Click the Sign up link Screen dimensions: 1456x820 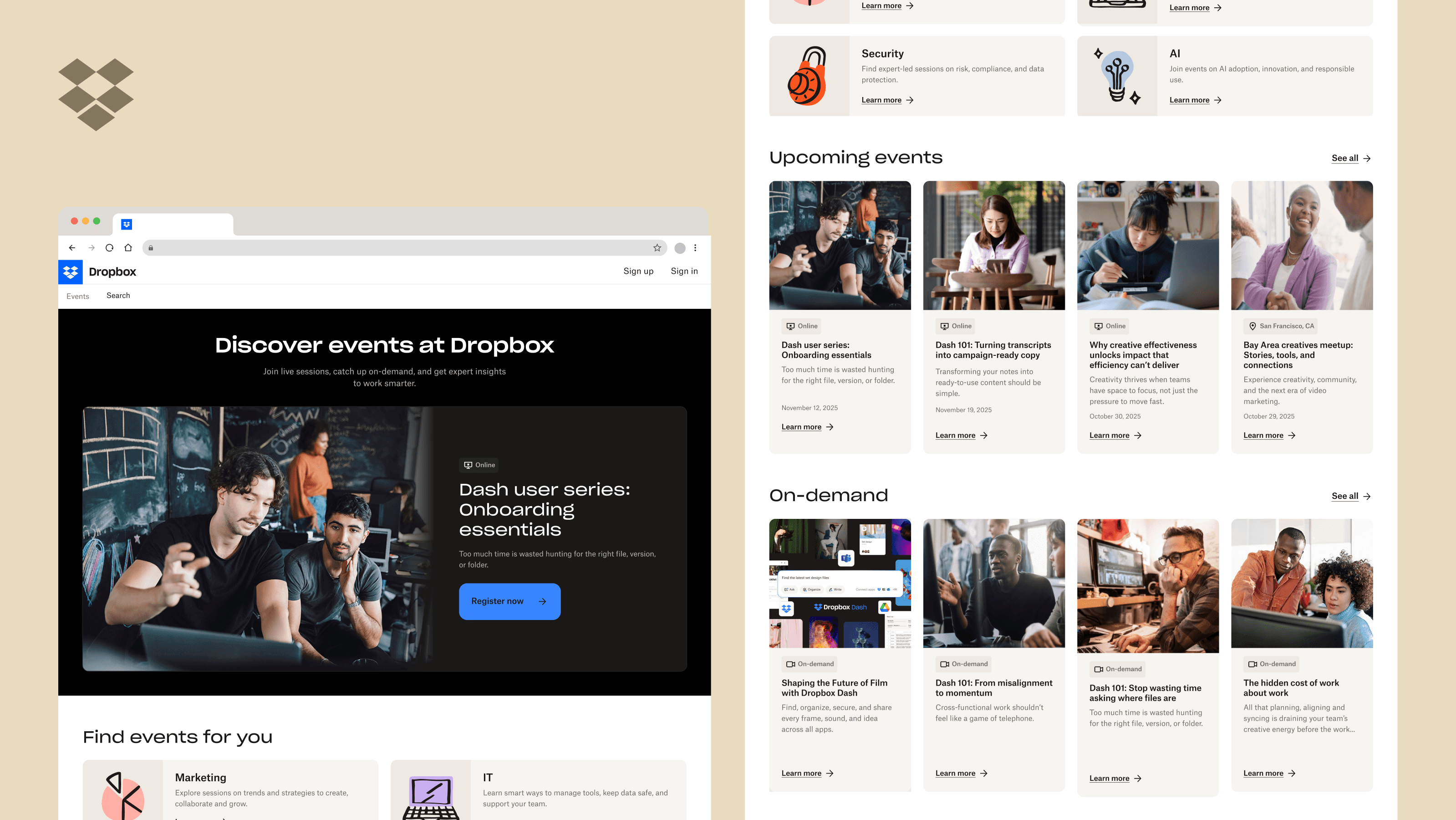pyautogui.click(x=638, y=272)
